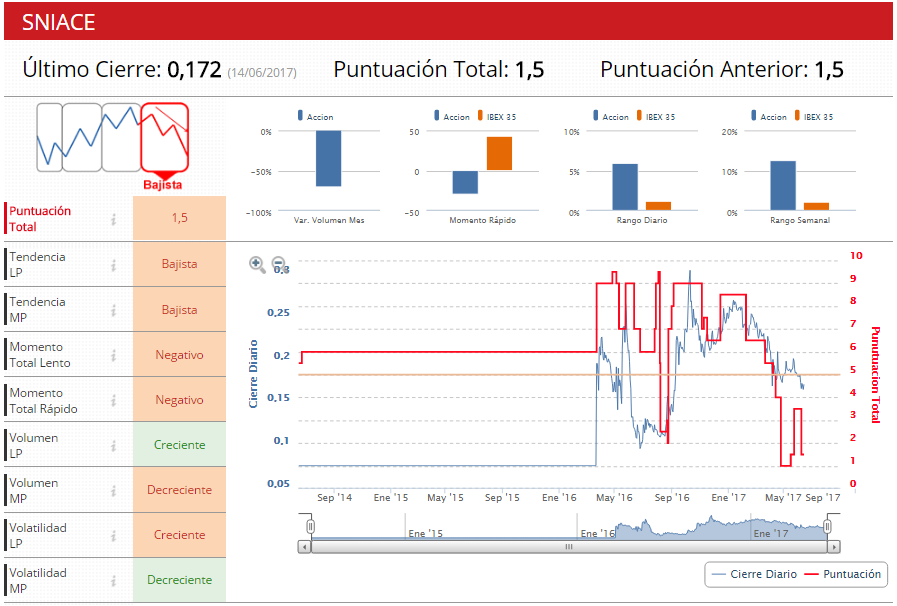Toggle Accion legend in Rango Diario chart
The height and width of the screenshot is (606, 897).
click(611, 116)
